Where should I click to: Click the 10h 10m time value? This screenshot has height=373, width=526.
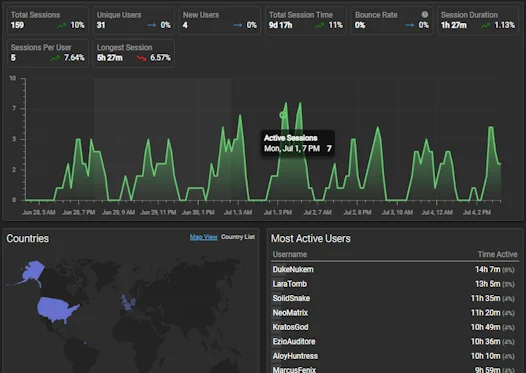[485, 356]
